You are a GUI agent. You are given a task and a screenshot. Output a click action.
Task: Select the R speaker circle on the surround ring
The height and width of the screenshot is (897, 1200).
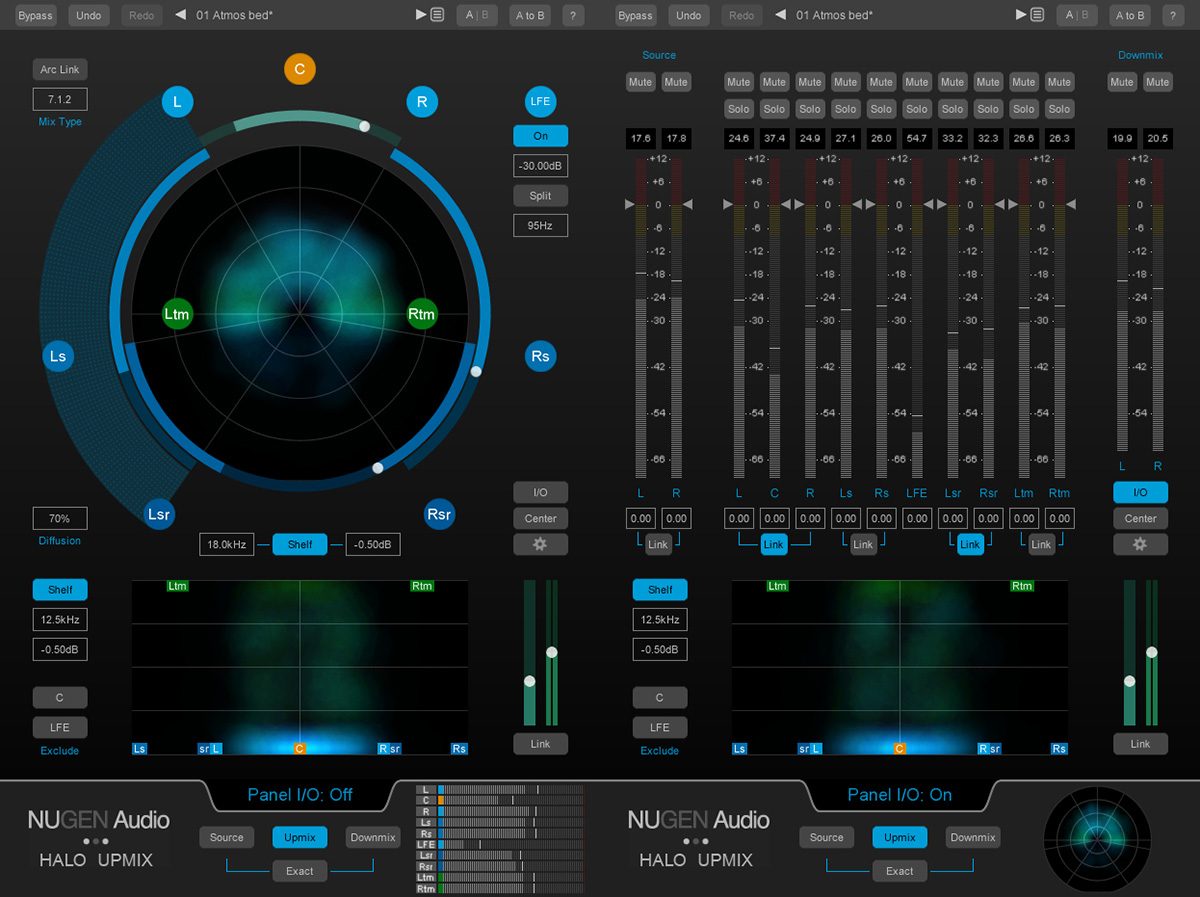(422, 101)
